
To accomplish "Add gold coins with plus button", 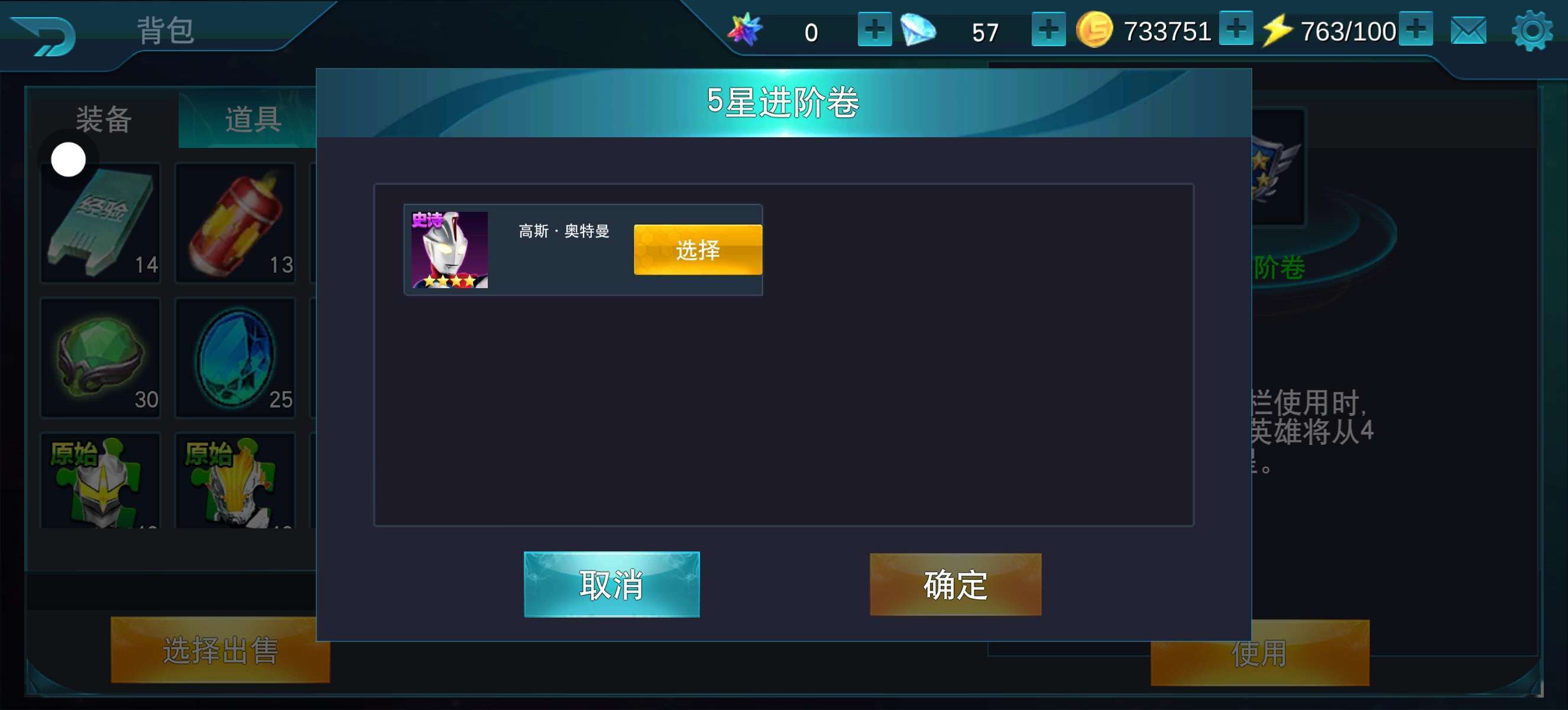I will tap(1235, 28).
